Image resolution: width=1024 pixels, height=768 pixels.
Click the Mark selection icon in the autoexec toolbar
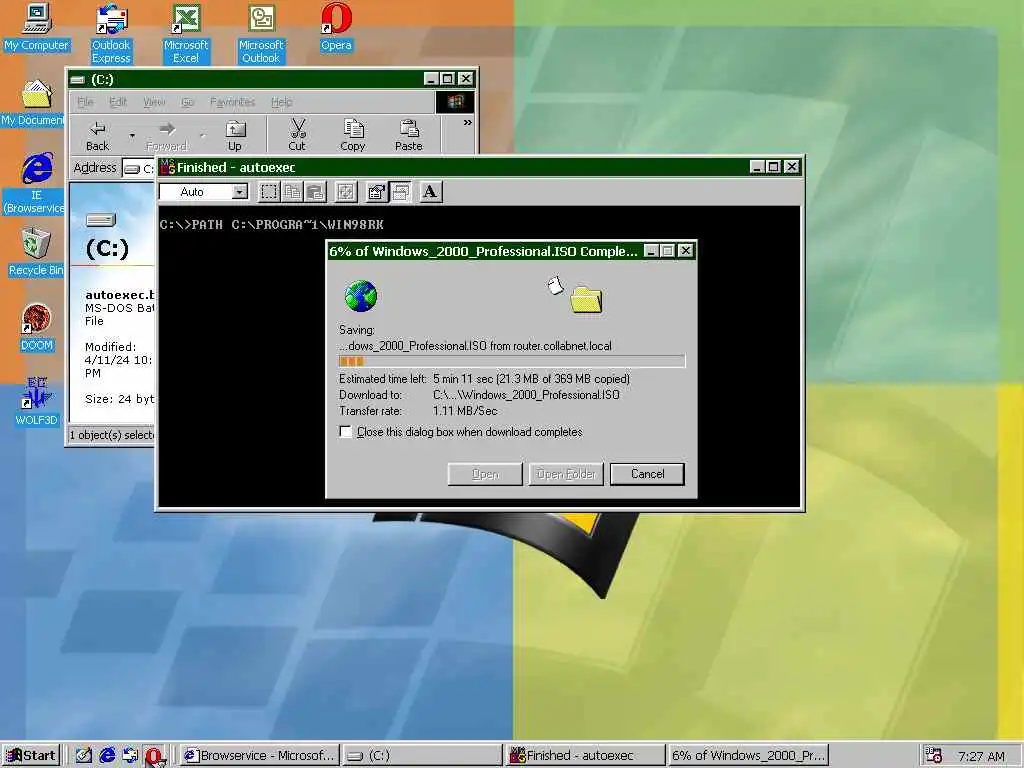(x=269, y=191)
